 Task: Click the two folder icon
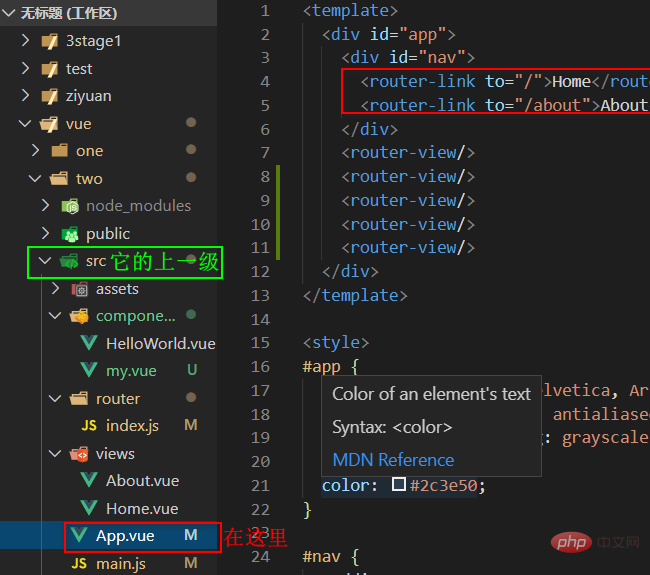[59, 179]
